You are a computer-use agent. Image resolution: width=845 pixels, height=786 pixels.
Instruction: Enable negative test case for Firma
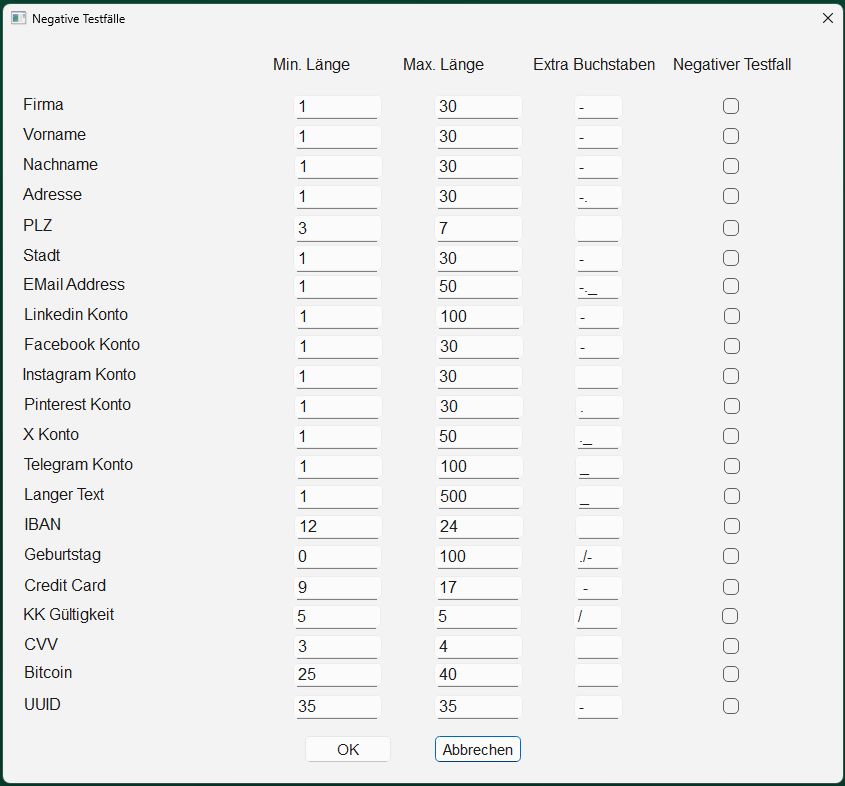pyautogui.click(x=731, y=106)
